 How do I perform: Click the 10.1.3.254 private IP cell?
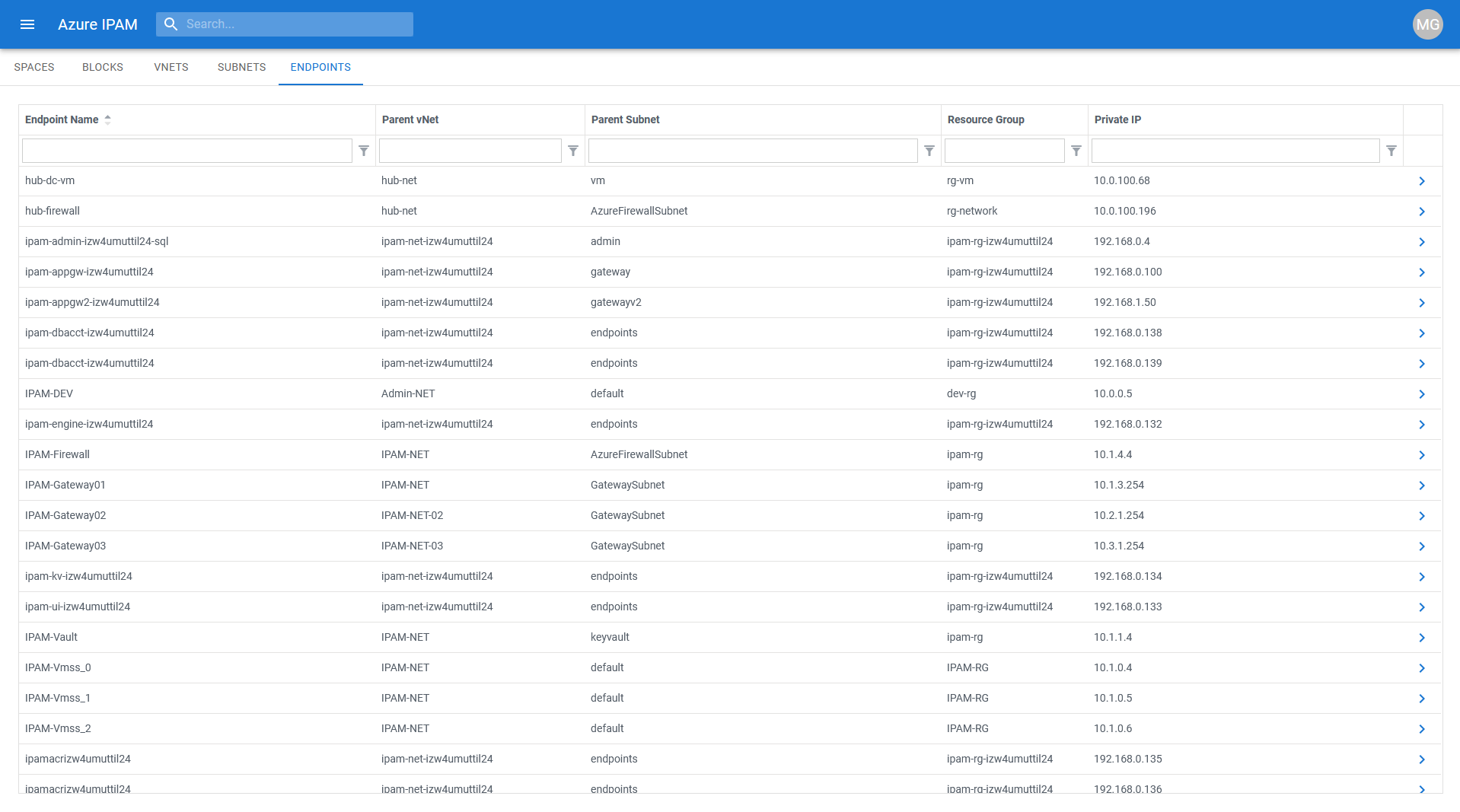1119,485
